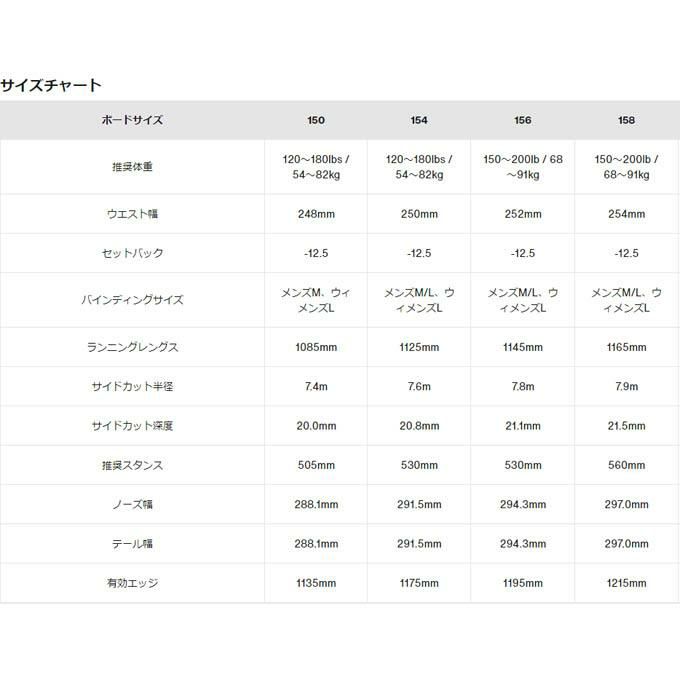Select the 1175mm effective edge cell
Viewport: 680px width, 680px height.
click(x=419, y=583)
